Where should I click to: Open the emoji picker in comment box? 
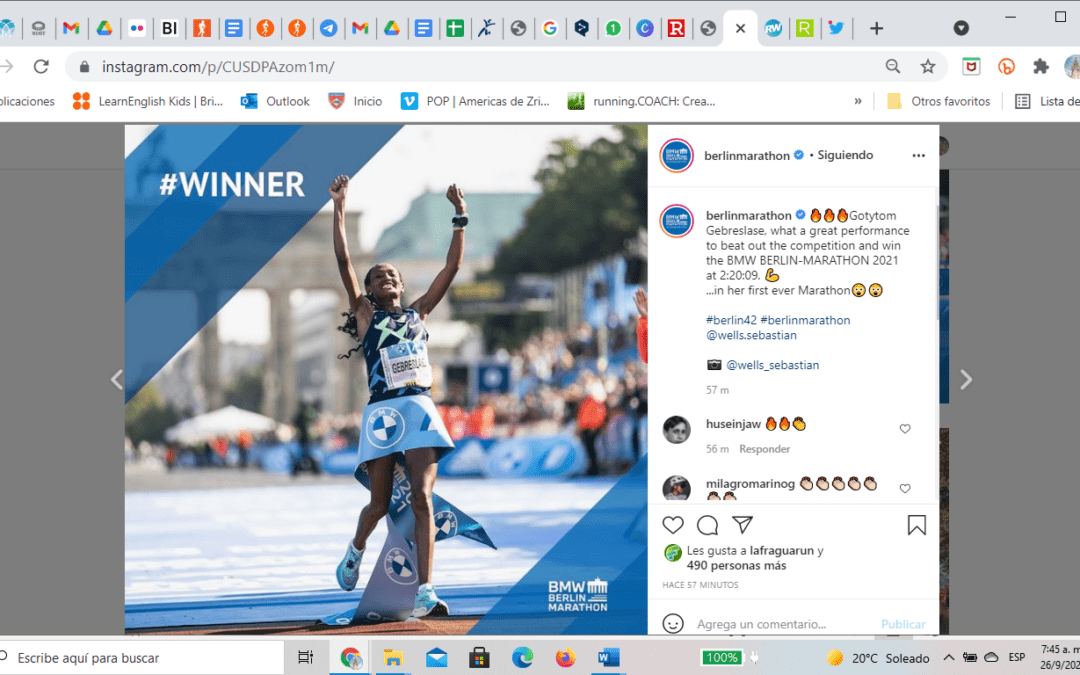673,623
